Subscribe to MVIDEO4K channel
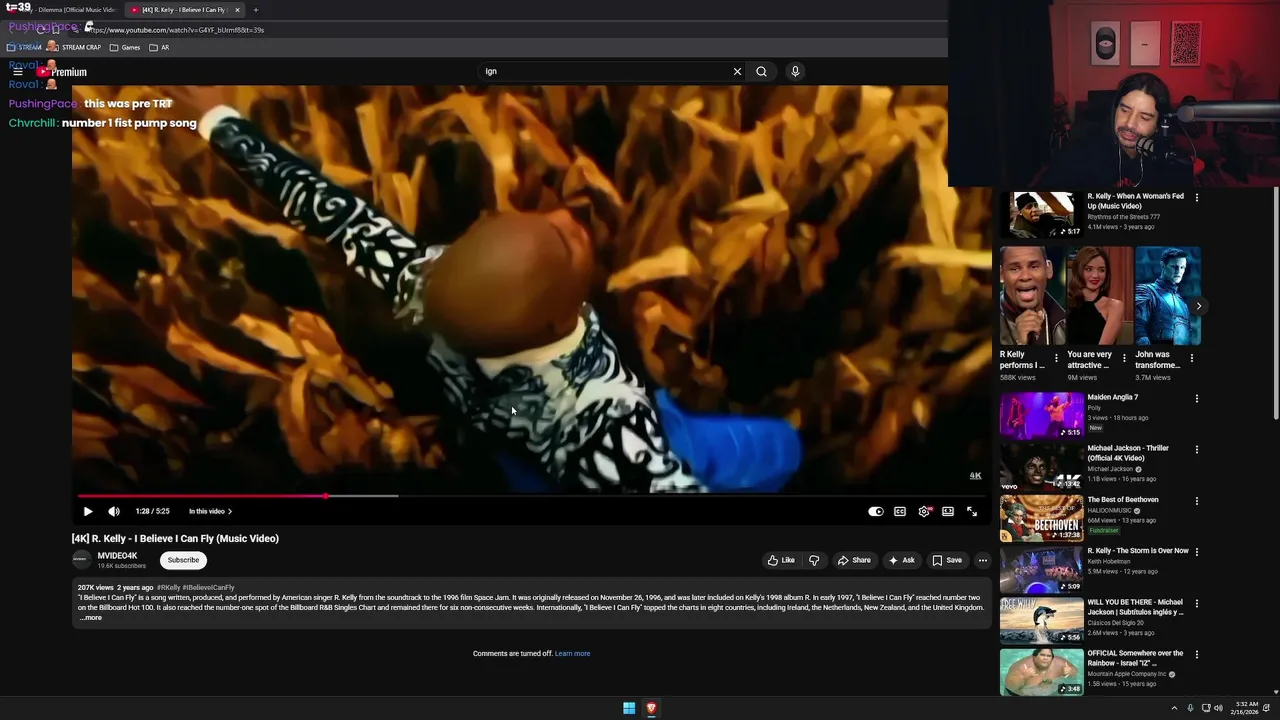1280x720 pixels. pyautogui.click(x=183, y=560)
